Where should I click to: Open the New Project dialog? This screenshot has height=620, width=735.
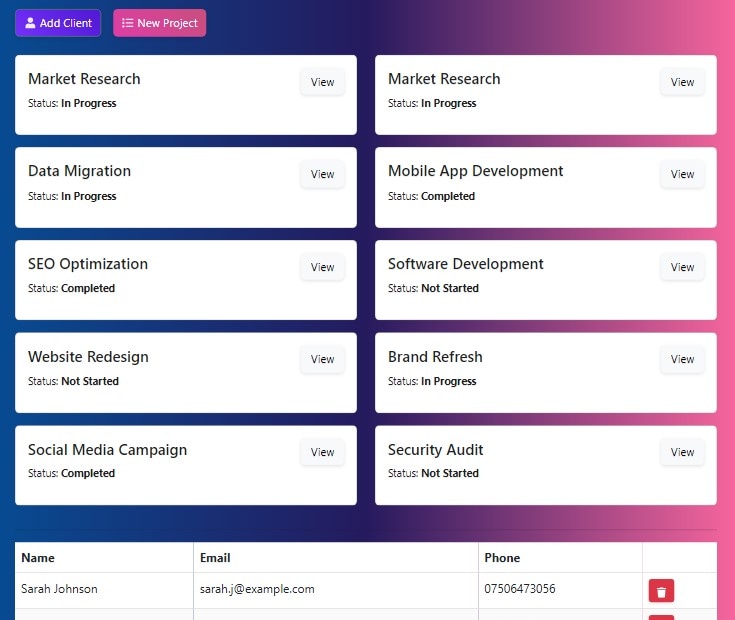tap(159, 23)
